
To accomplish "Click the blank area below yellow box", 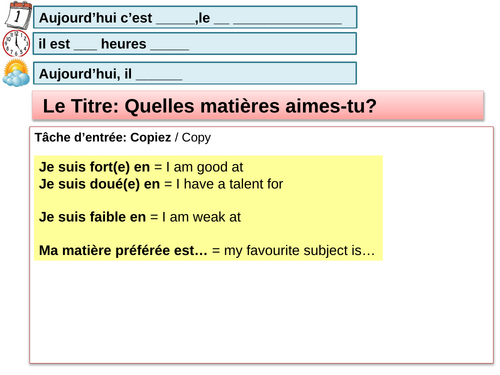I will tap(261, 312).
